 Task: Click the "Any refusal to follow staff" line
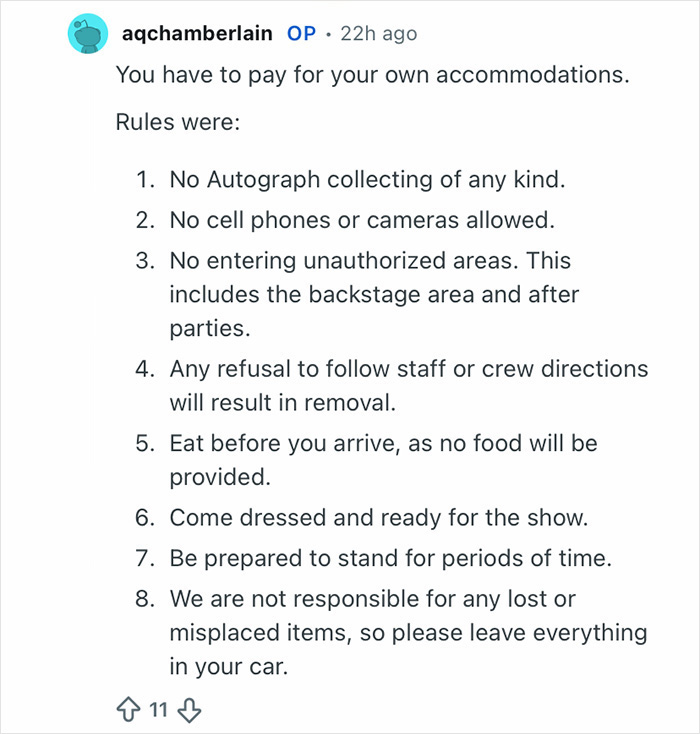(408, 368)
